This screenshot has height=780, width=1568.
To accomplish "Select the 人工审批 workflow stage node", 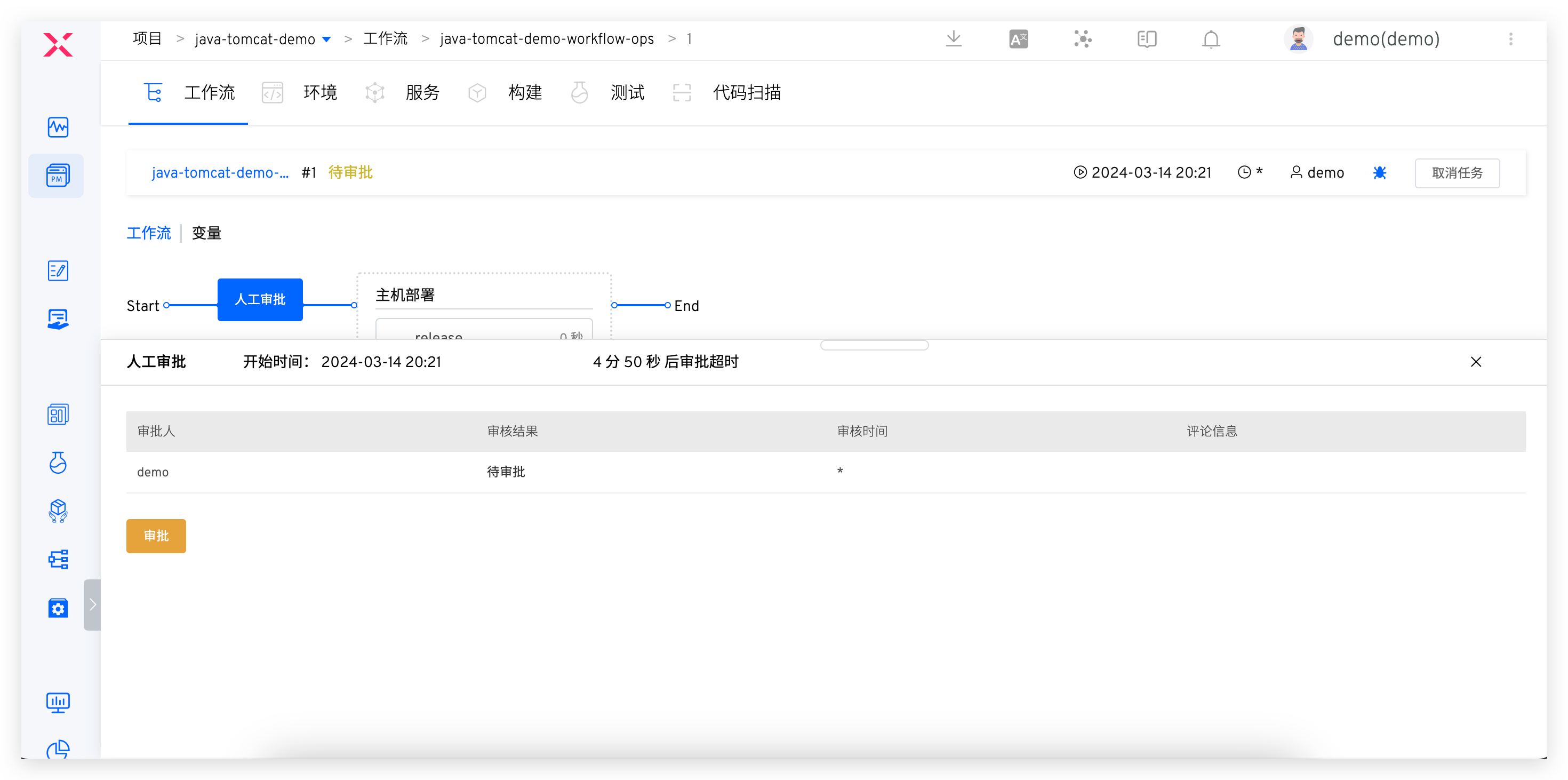I will pyautogui.click(x=260, y=300).
